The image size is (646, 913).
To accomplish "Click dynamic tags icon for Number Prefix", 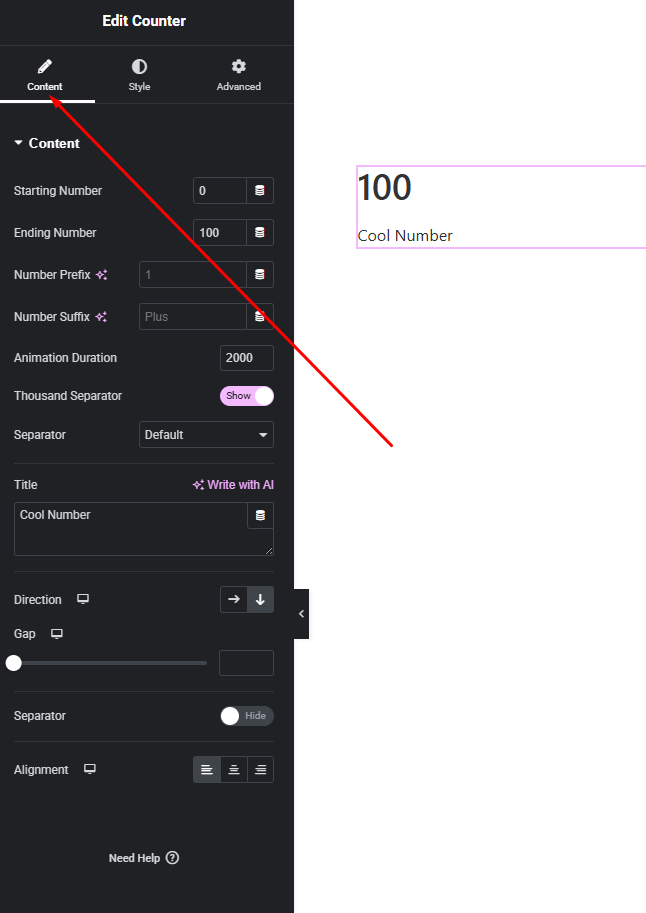I will [x=260, y=275].
